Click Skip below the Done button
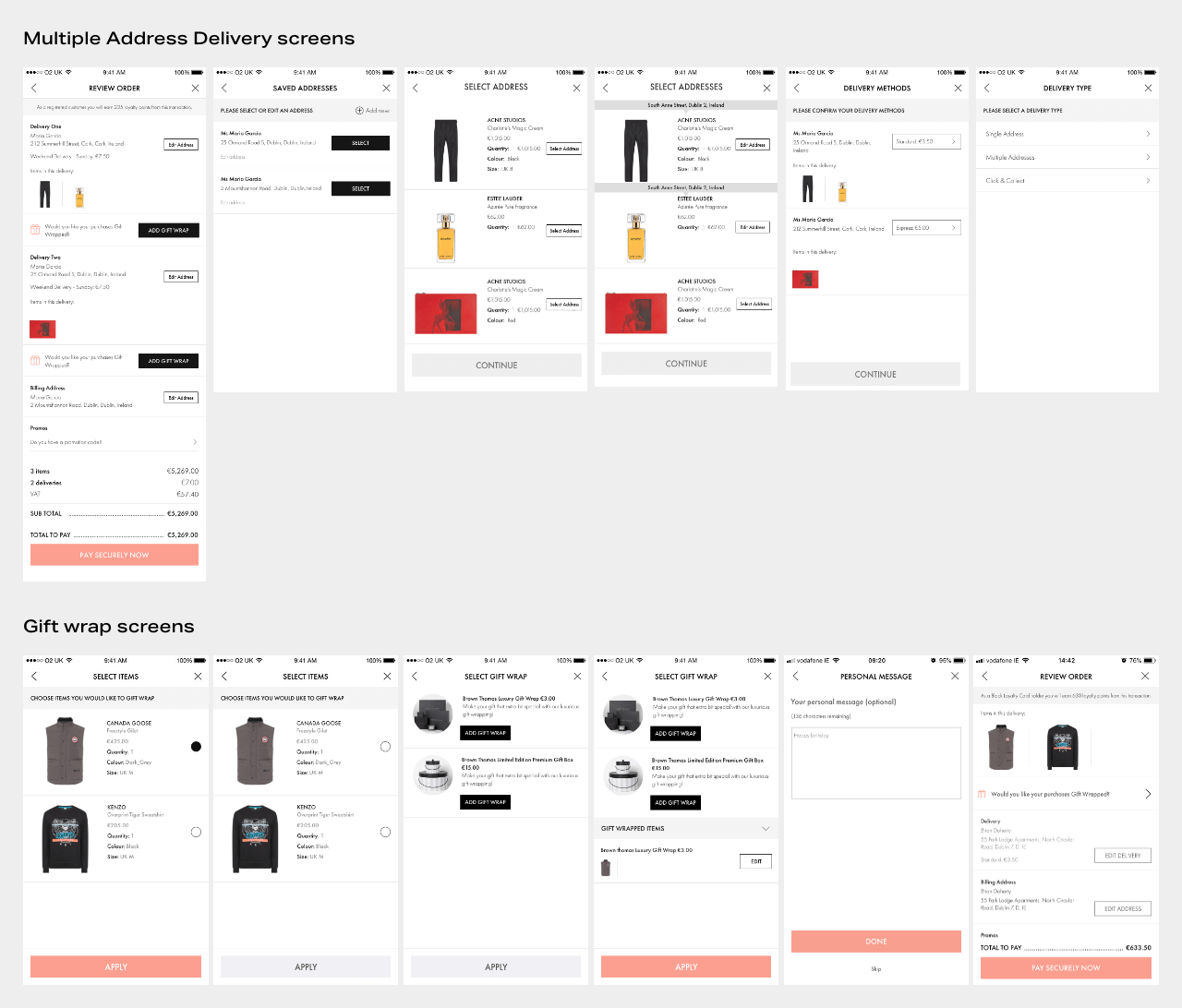 (x=875, y=969)
